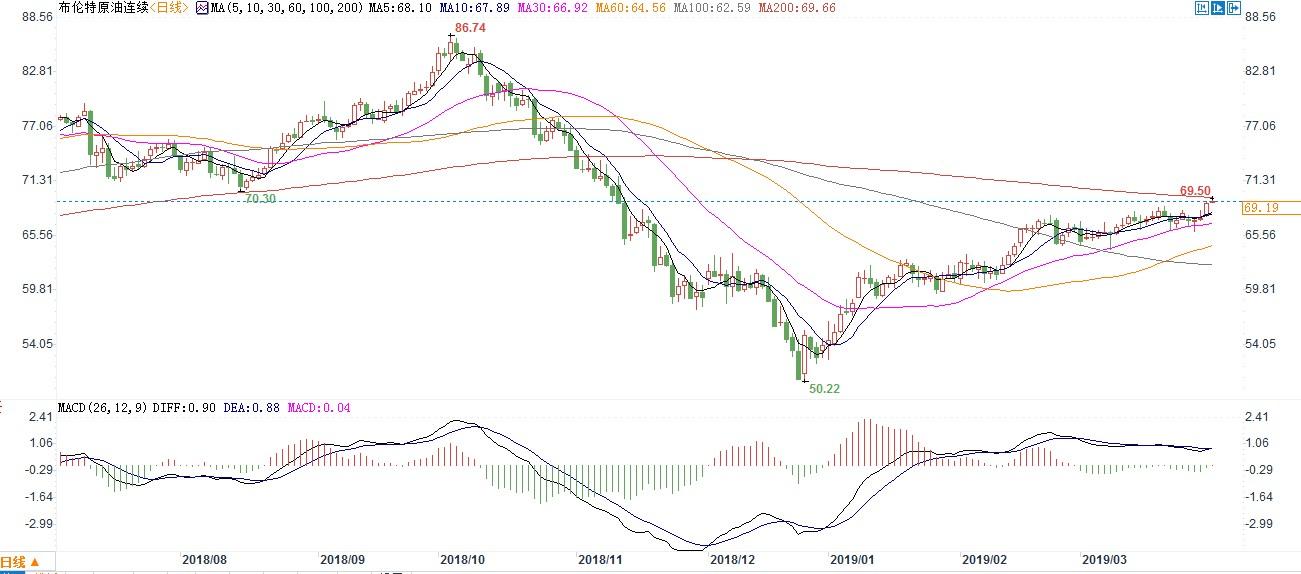The height and width of the screenshot is (574, 1301).
Task: Click the 86.74 high price marker
Action: click(470, 29)
